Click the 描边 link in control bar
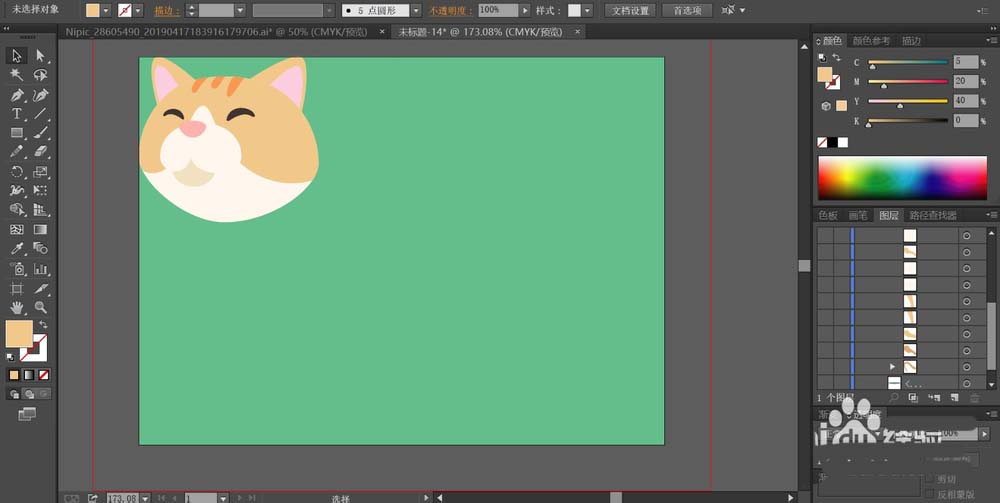This screenshot has width=1000, height=503. [166, 11]
